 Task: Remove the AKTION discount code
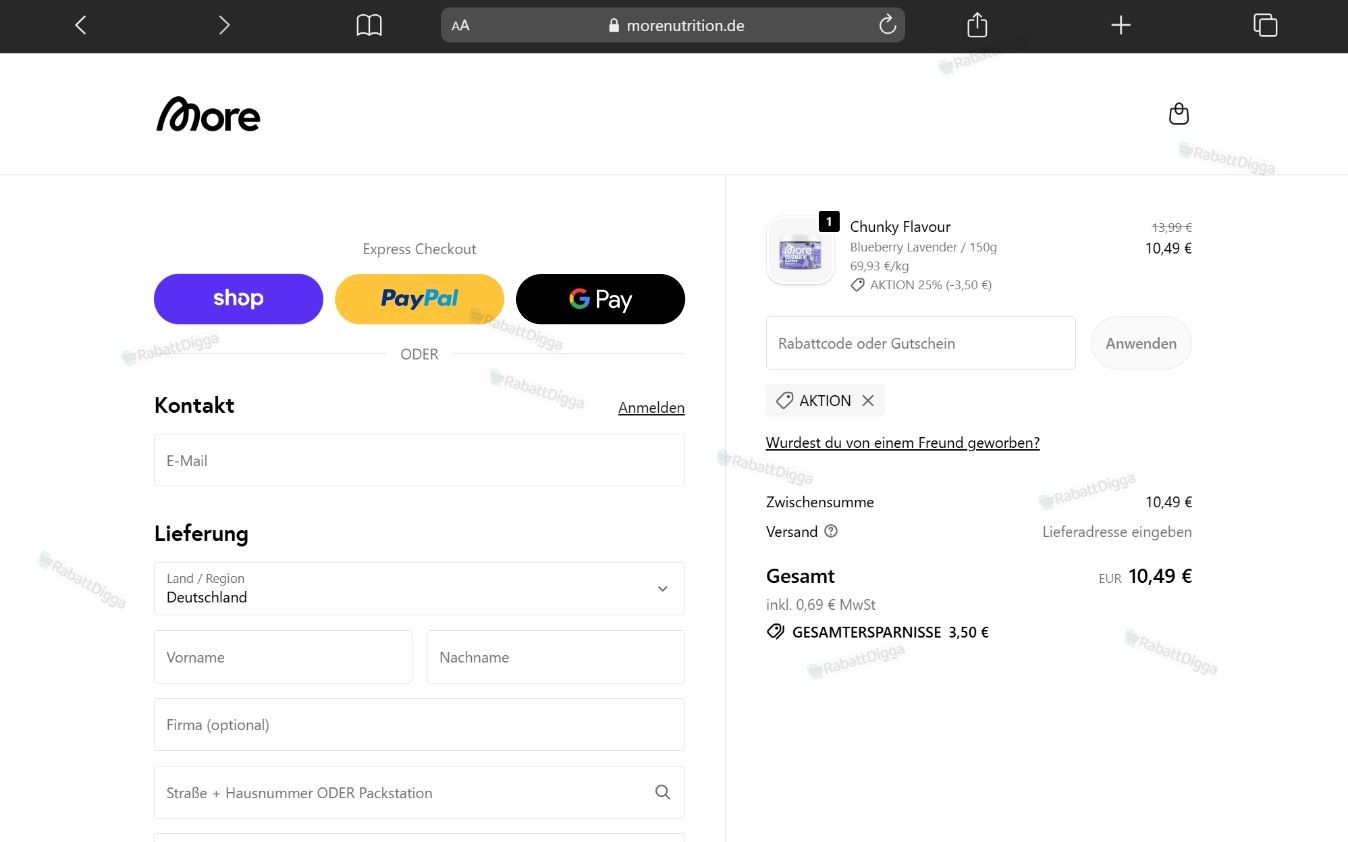point(868,400)
